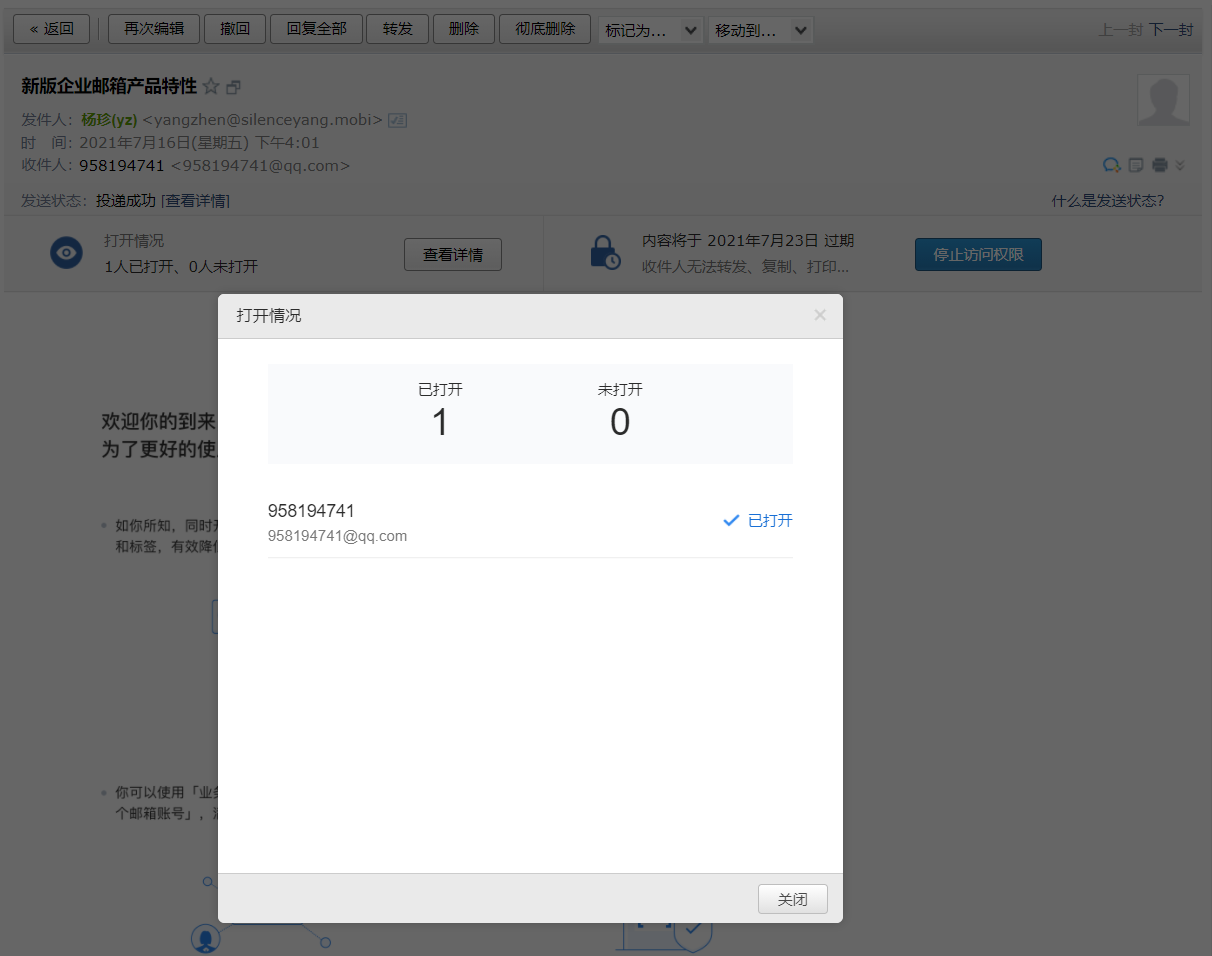
Task: Star the email next to the subject
Action: [211, 86]
